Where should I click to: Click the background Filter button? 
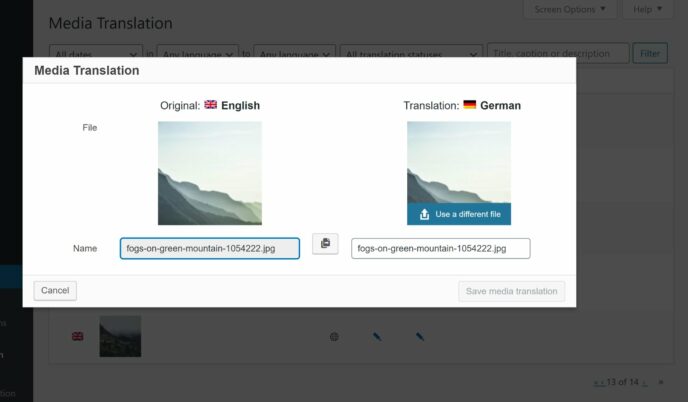coord(650,53)
